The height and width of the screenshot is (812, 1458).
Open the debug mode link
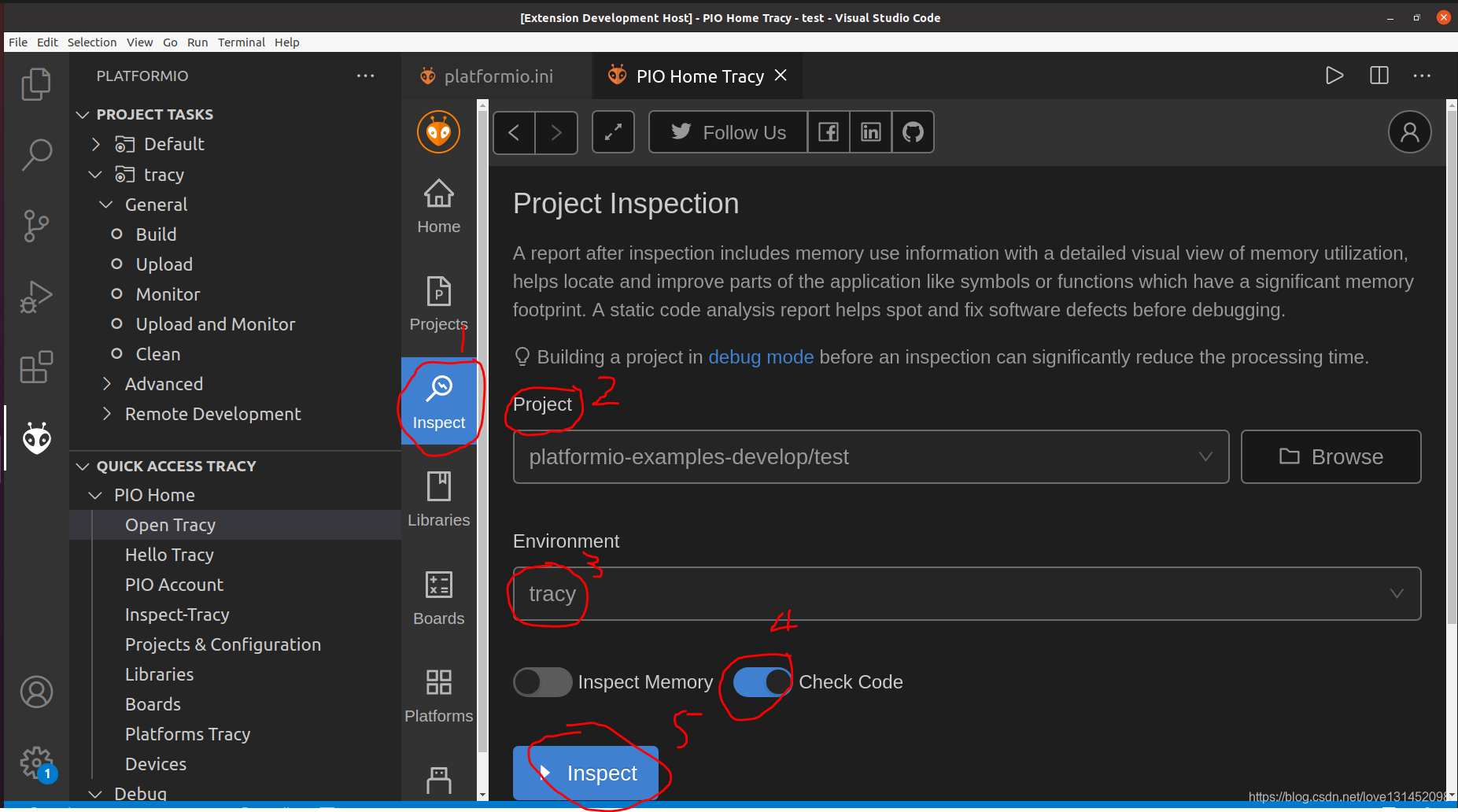(761, 357)
